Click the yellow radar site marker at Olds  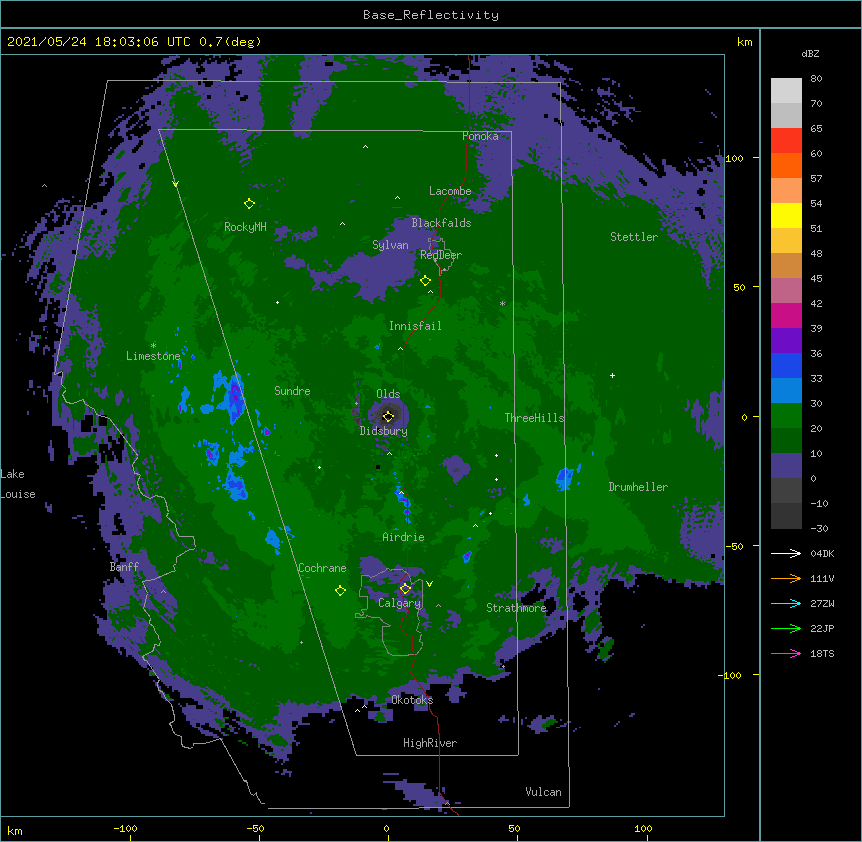388,416
